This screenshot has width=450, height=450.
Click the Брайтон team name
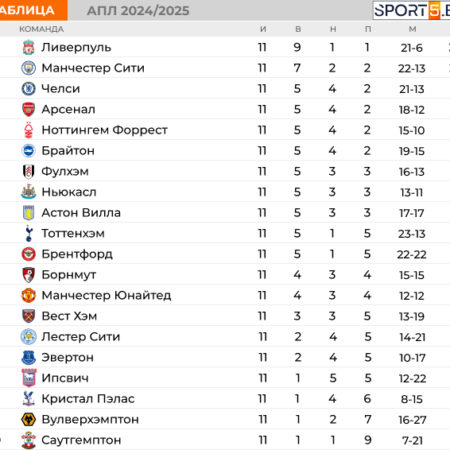click(68, 151)
